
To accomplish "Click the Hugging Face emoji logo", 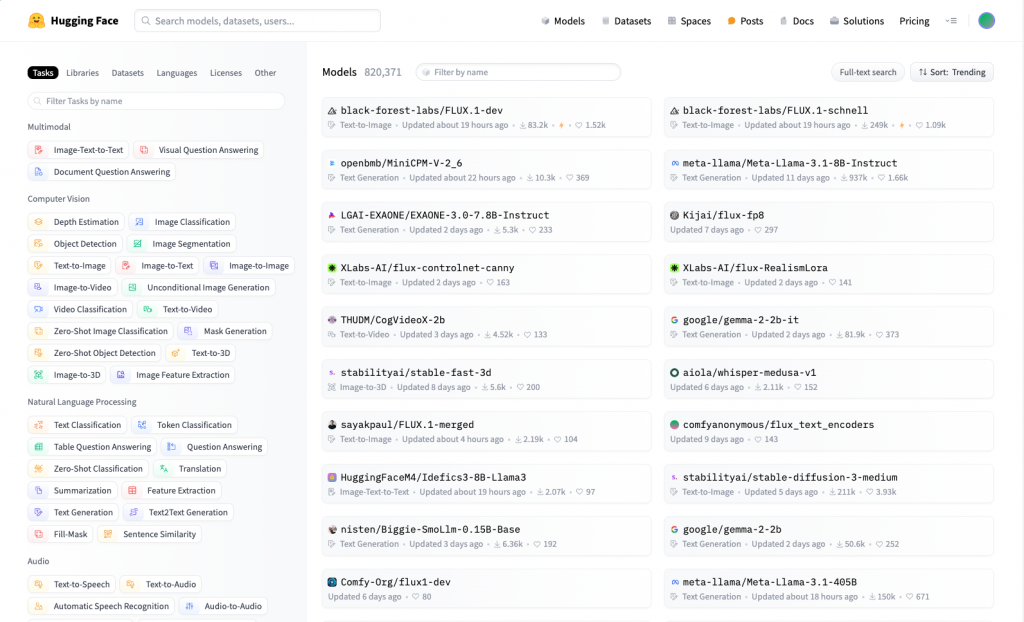I will [x=37, y=20].
